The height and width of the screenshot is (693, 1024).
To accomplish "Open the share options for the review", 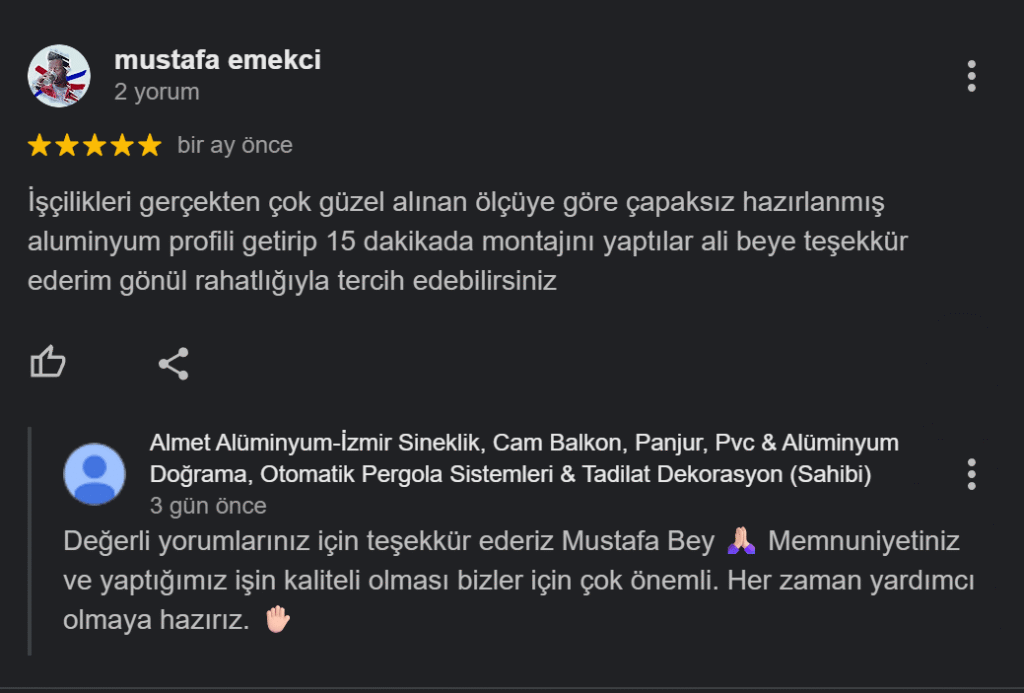I will coord(175,363).
